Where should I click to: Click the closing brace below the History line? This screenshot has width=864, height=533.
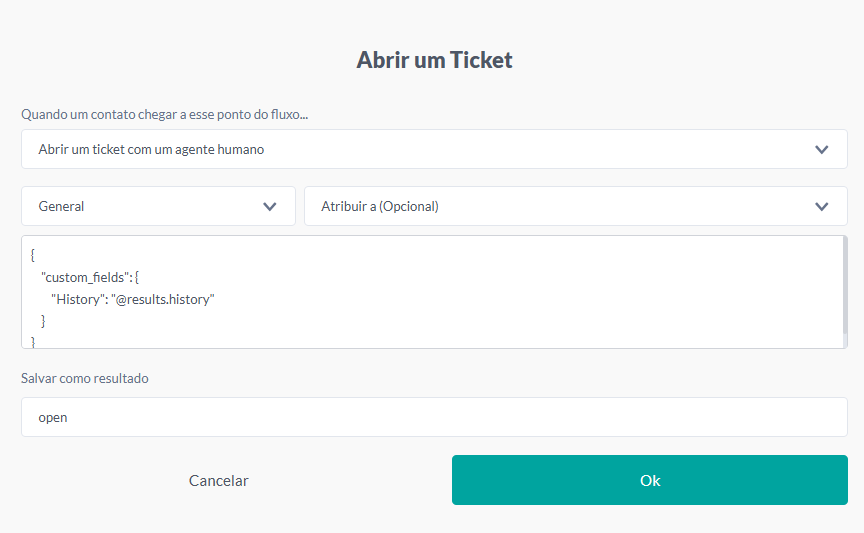pos(43,321)
